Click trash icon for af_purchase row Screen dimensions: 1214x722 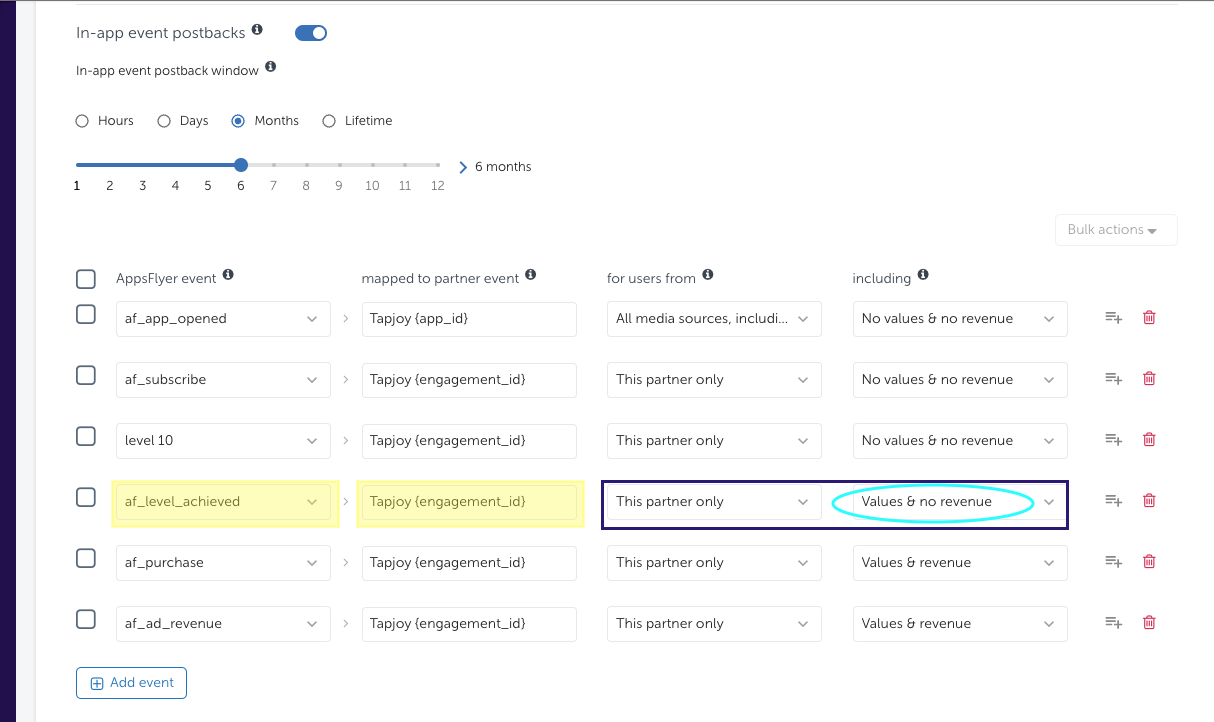click(x=1149, y=562)
